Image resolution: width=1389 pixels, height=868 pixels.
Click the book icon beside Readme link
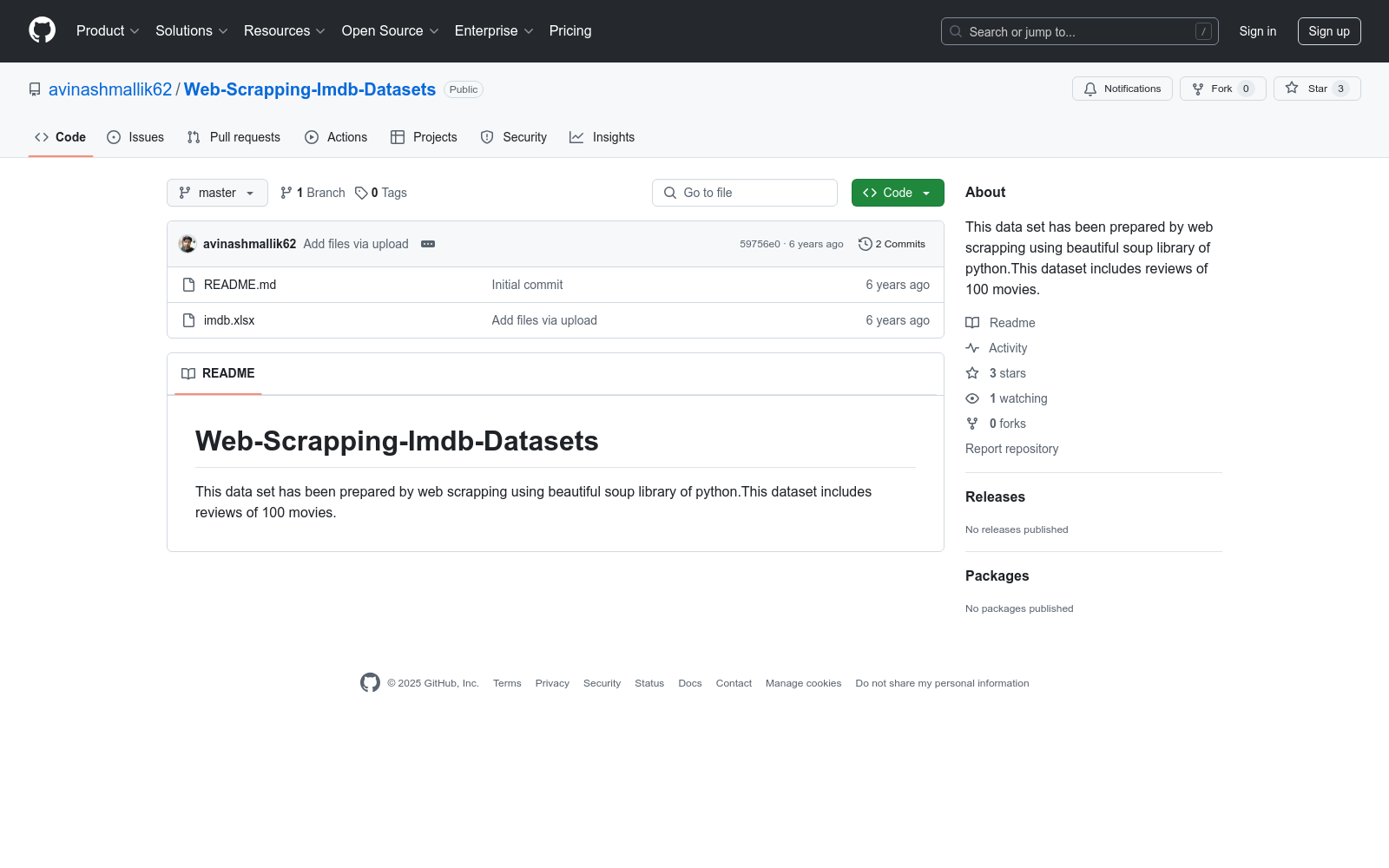point(972,323)
